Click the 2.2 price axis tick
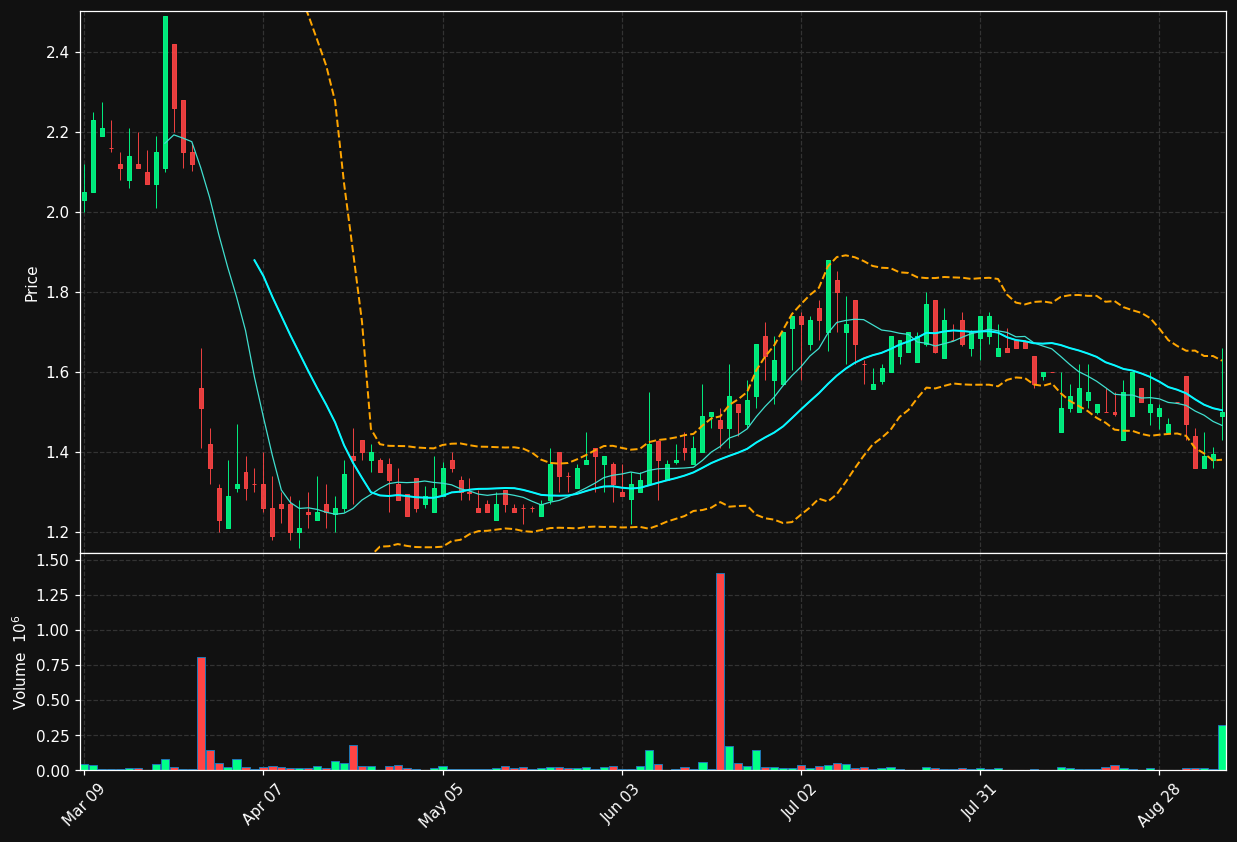This screenshot has width=1237, height=842. [57, 132]
